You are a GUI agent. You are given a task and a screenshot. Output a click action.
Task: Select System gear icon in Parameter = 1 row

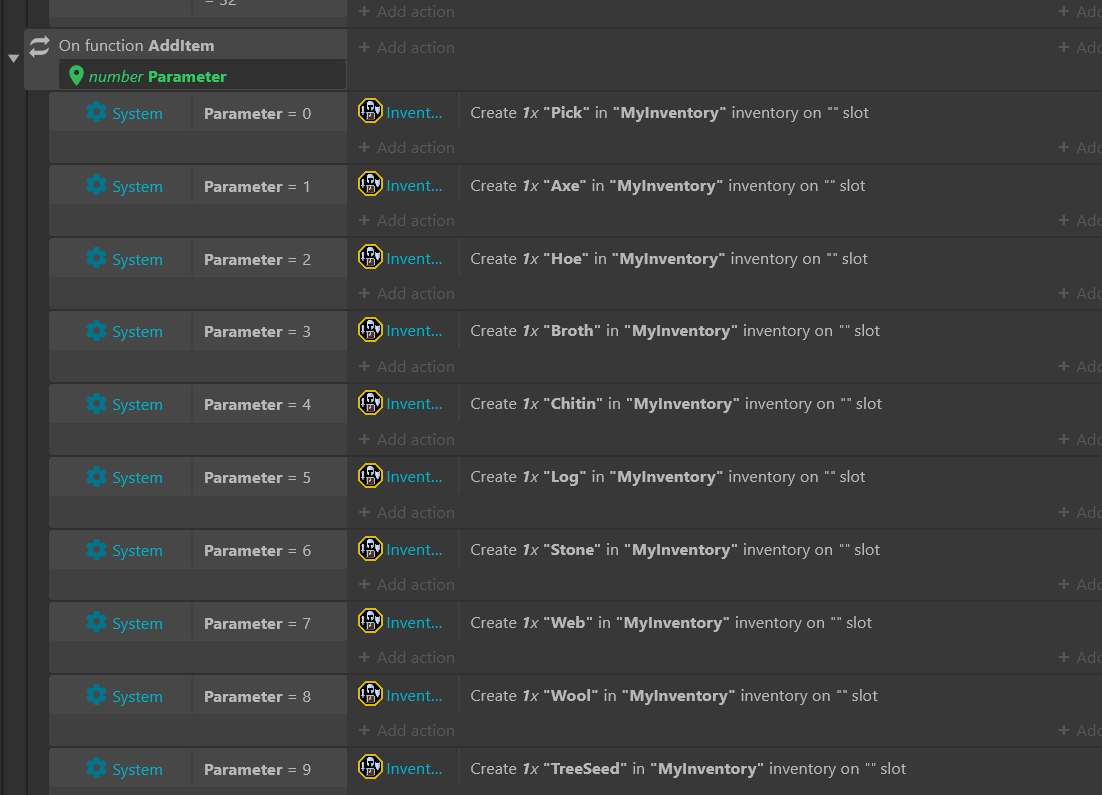96,186
